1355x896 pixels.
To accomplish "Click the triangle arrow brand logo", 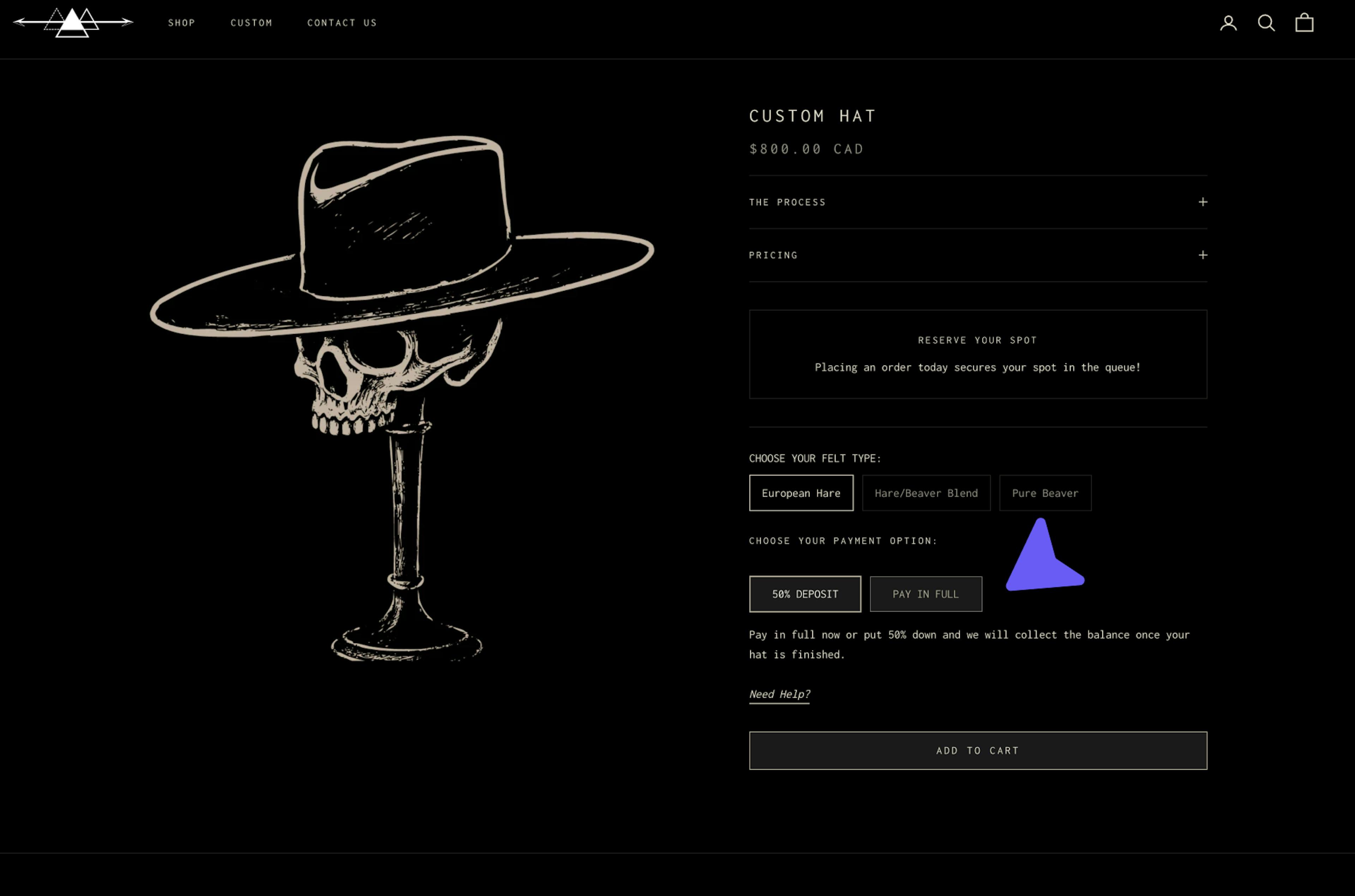I will click(x=73, y=22).
